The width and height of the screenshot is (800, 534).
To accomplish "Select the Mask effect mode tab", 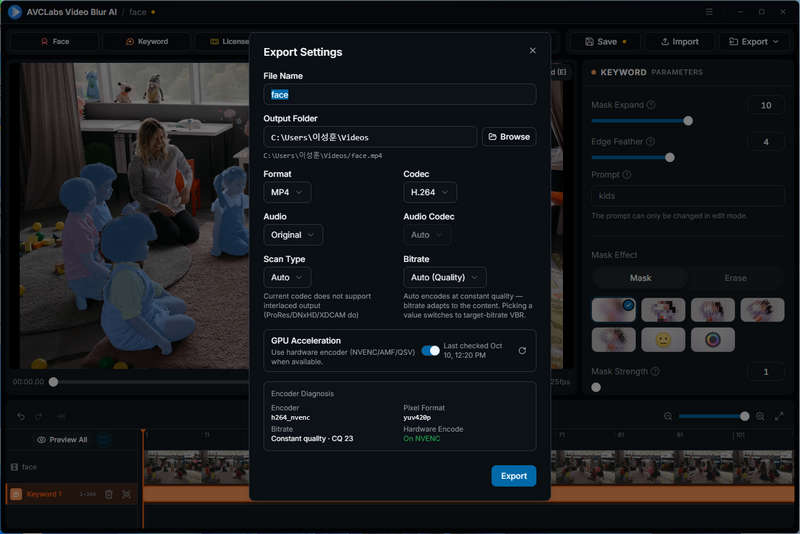I will click(640, 278).
